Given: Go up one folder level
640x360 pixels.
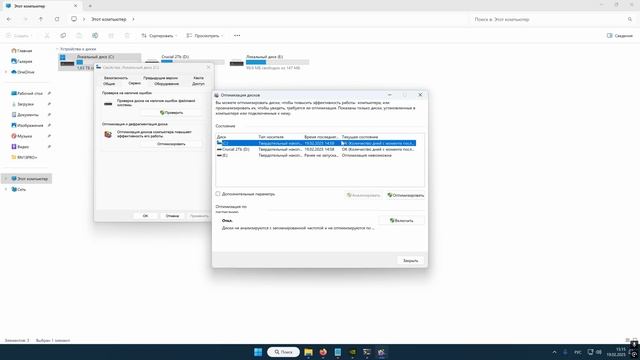Looking at the screenshot, I should pos(41,19).
